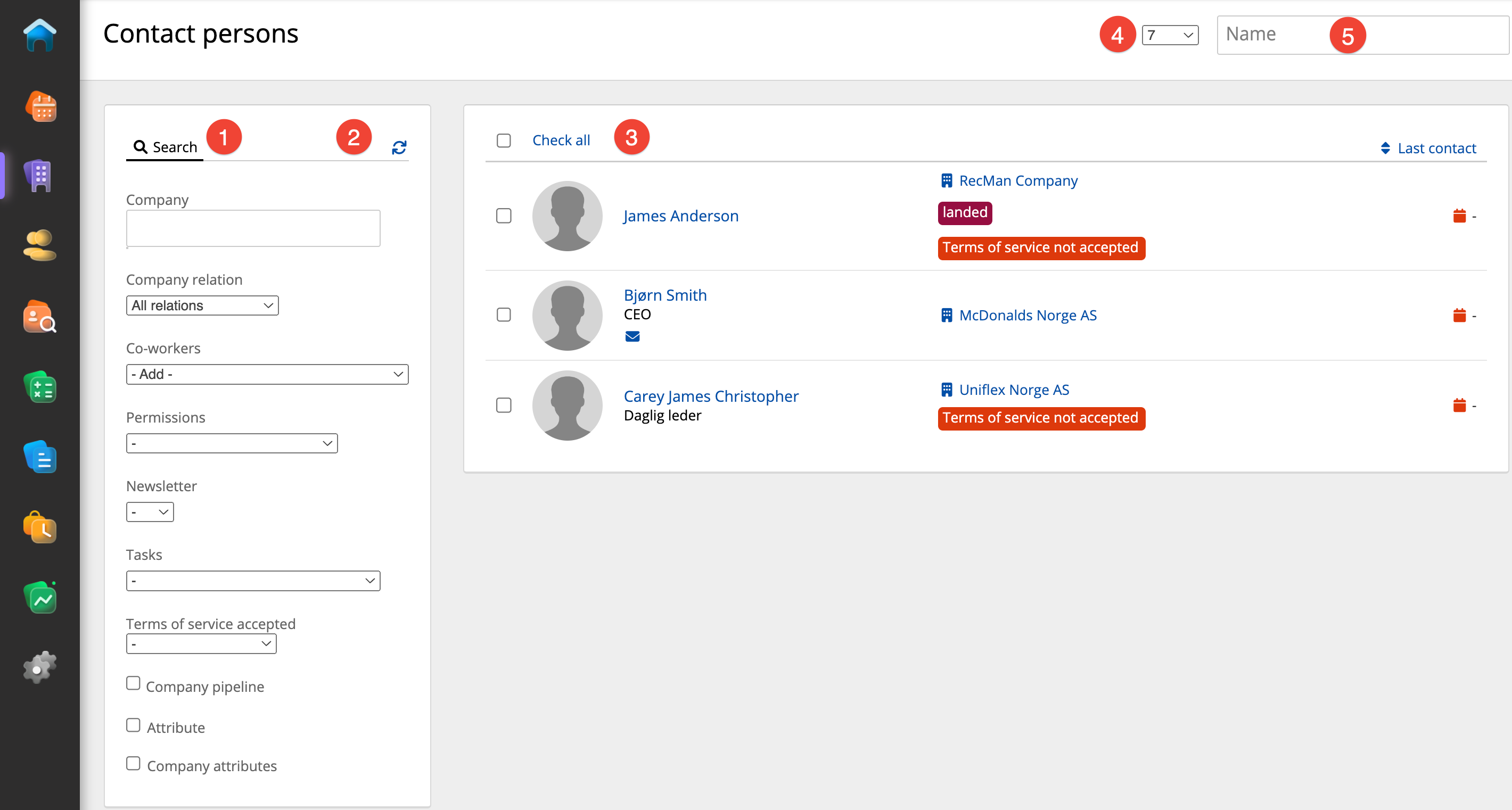
Task: Click Bjørn Smith's envelope email icon
Action: 632,337
